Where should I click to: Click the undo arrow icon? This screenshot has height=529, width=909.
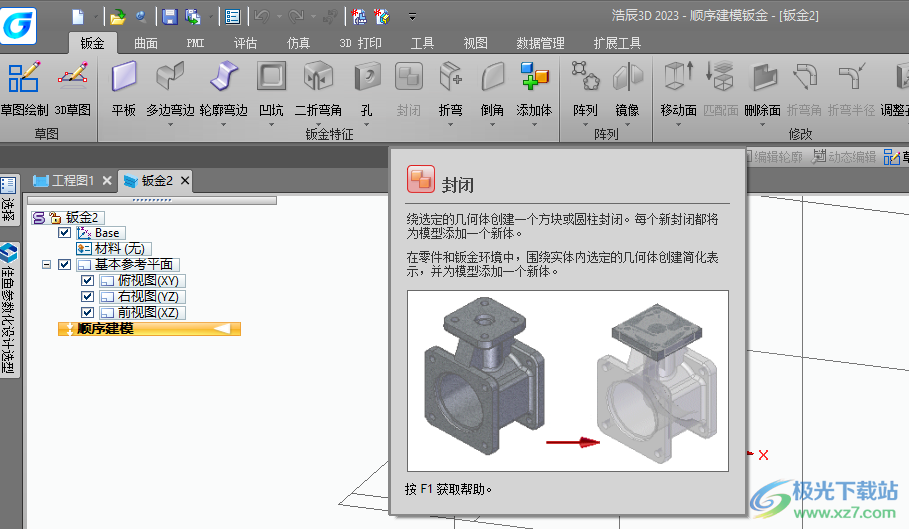point(261,17)
